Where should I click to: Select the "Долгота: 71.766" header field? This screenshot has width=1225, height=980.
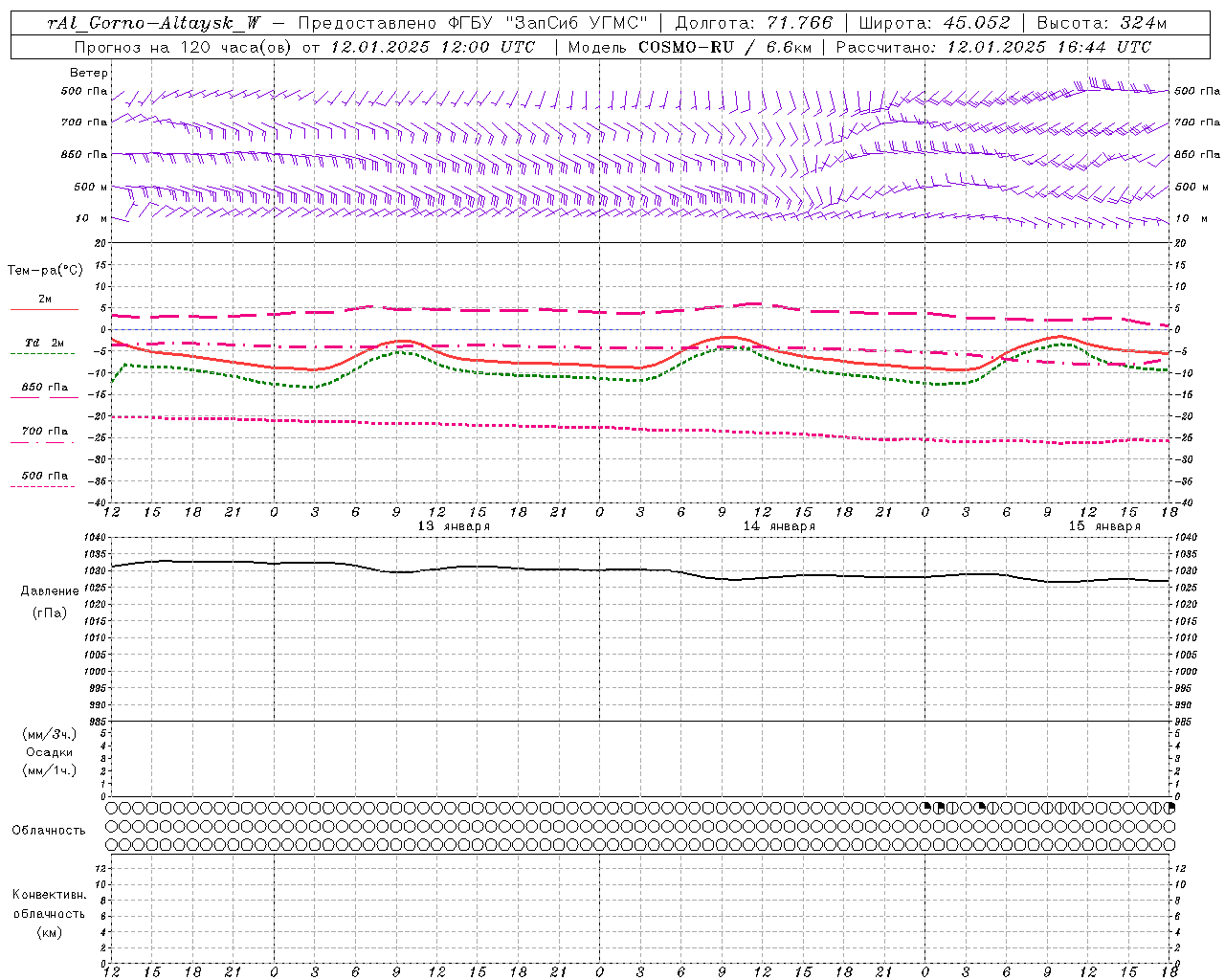[x=754, y=23]
